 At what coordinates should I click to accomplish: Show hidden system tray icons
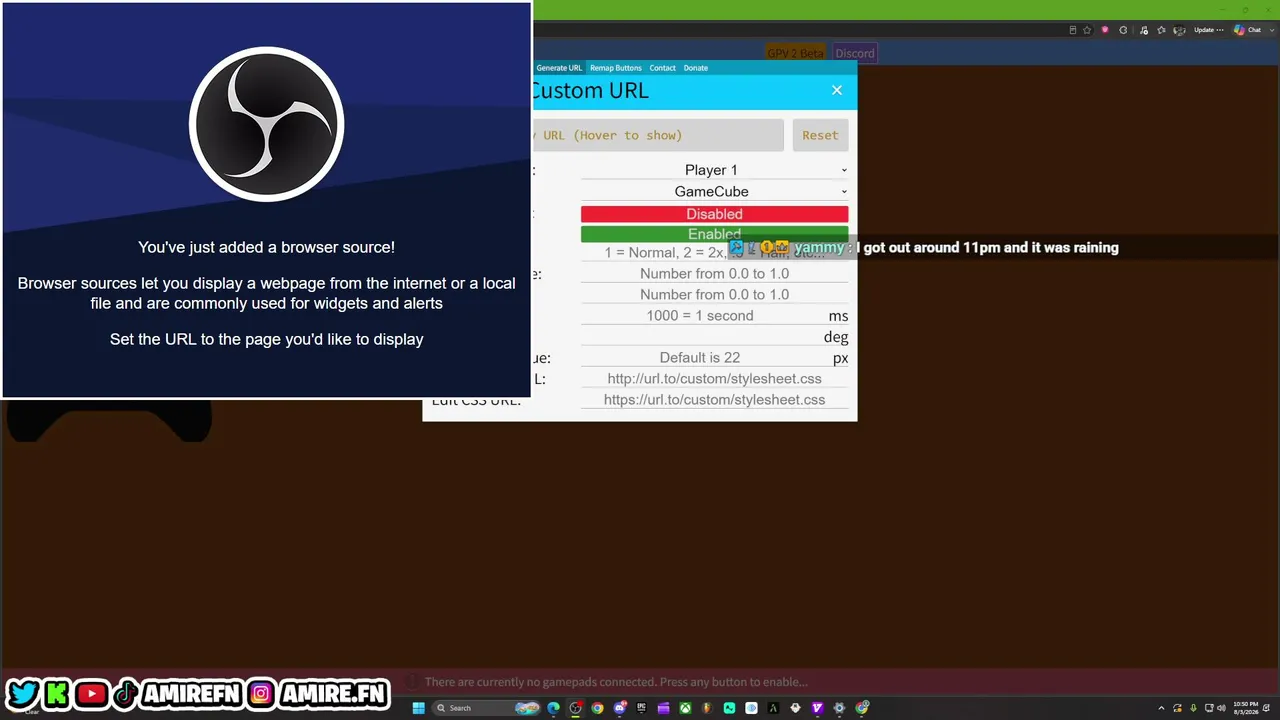(x=1161, y=708)
